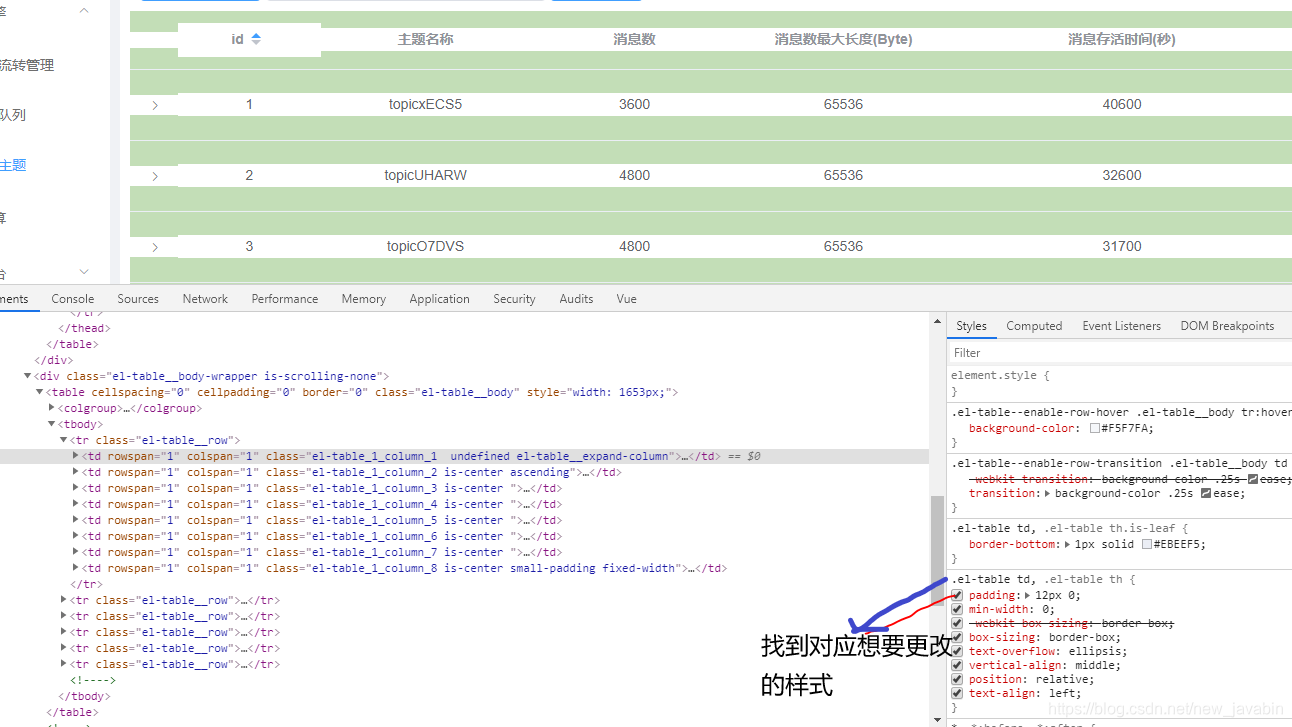Select the Memory tab

click(363, 299)
